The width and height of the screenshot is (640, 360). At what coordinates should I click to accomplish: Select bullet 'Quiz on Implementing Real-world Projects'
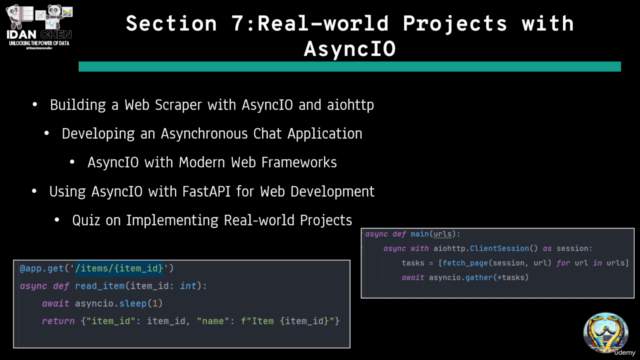tap(212, 220)
